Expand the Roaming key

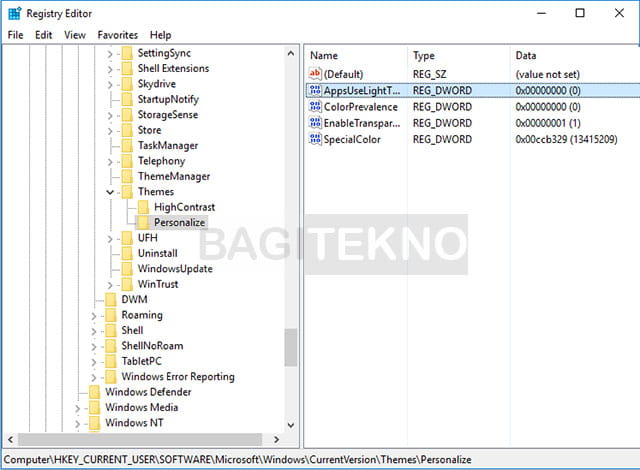(x=93, y=316)
